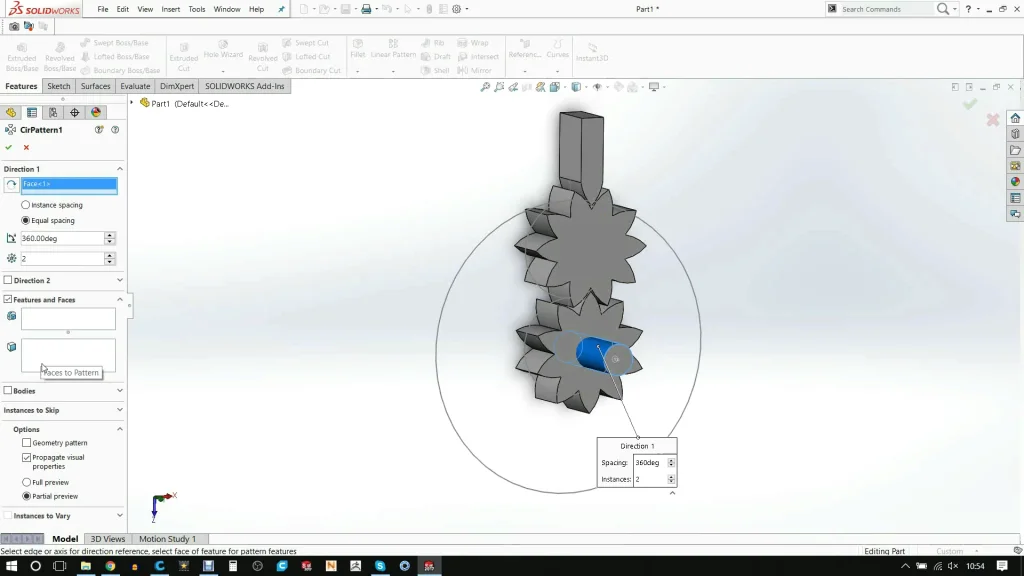The height and width of the screenshot is (576, 1024).
Task: Open the ConfigurationManager tab icon
Action: (53, 113)
